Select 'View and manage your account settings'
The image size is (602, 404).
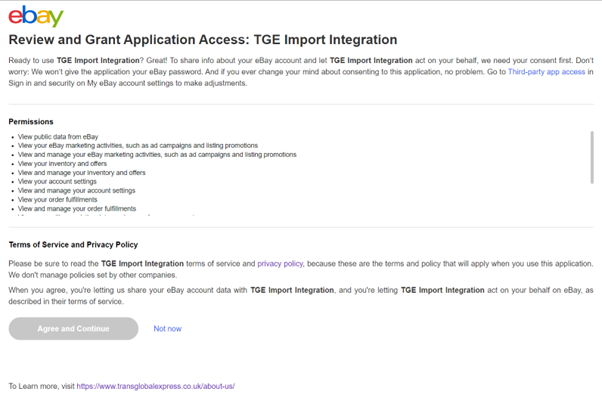pos(76,191)
